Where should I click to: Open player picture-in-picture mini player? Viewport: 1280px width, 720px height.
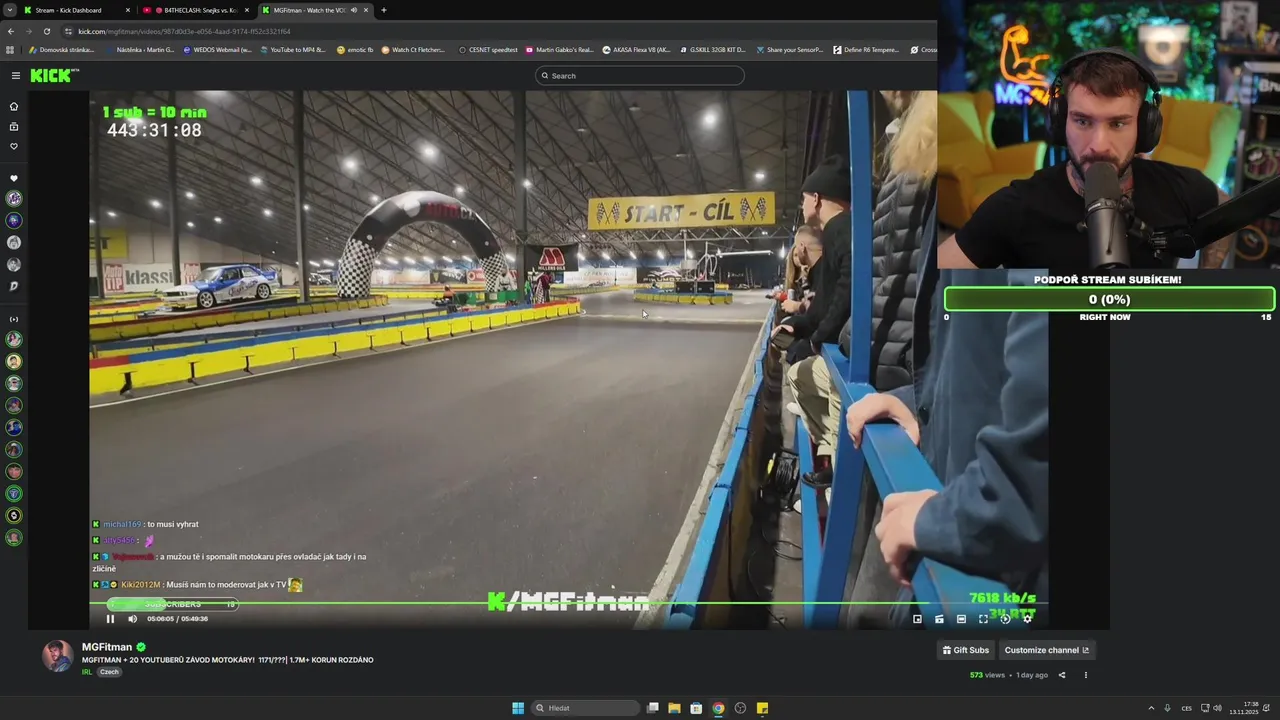917,619
